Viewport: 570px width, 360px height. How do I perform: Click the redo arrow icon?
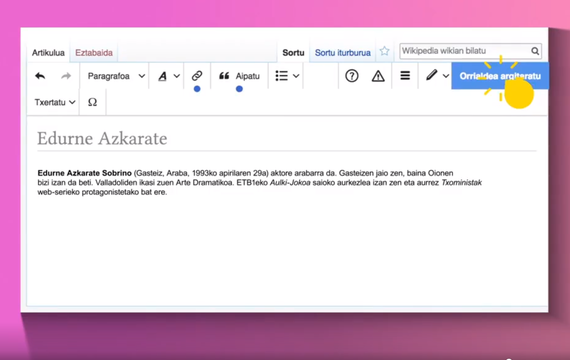tap(66, 76)
